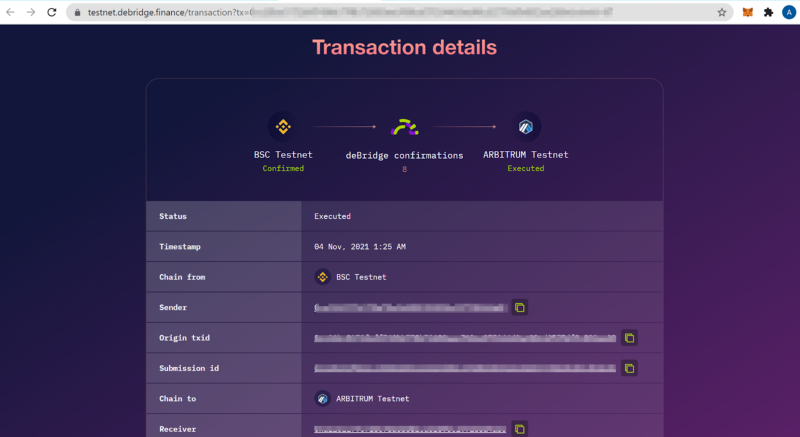Copy the Submission id value
This screenshot has width=800, height=437.
(629, 368)
